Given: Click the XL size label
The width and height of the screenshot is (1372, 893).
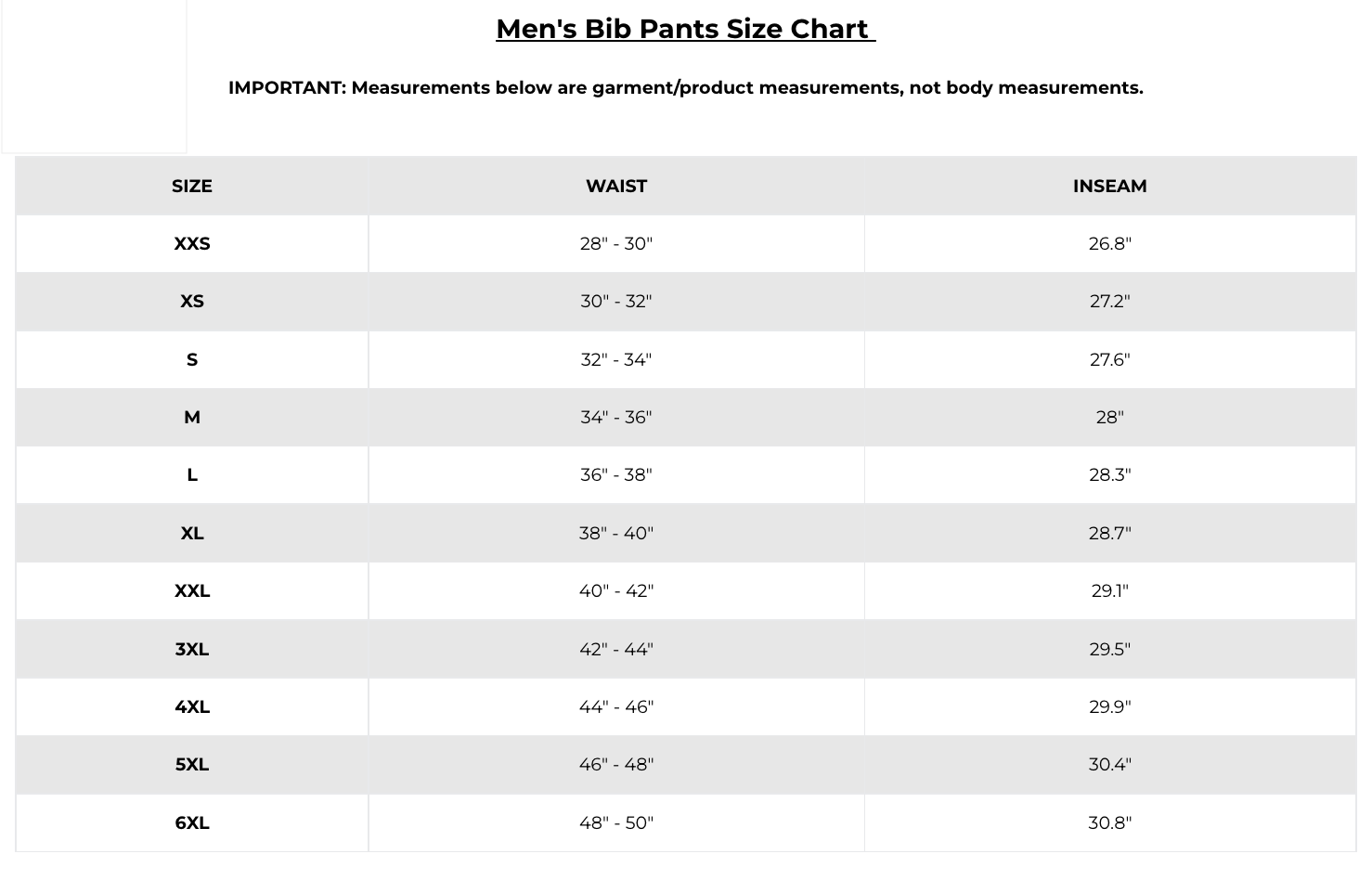Looking at the screenshot, I should 192,533.
